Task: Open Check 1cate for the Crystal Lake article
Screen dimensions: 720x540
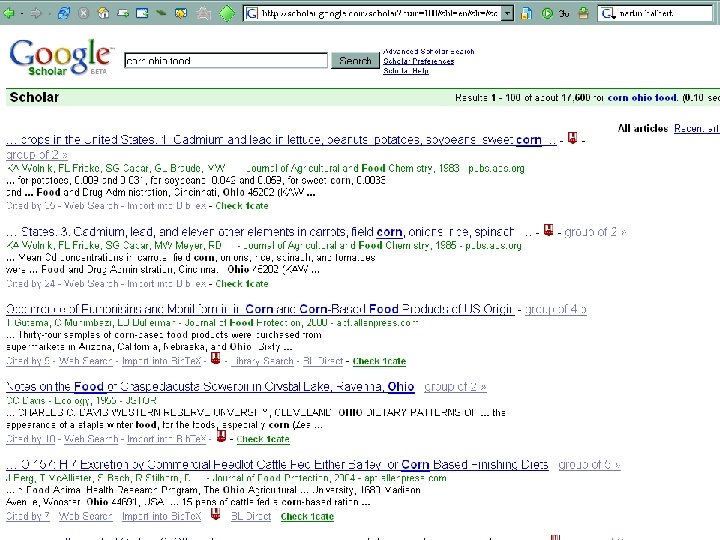Action: click(x=263, y=439)
